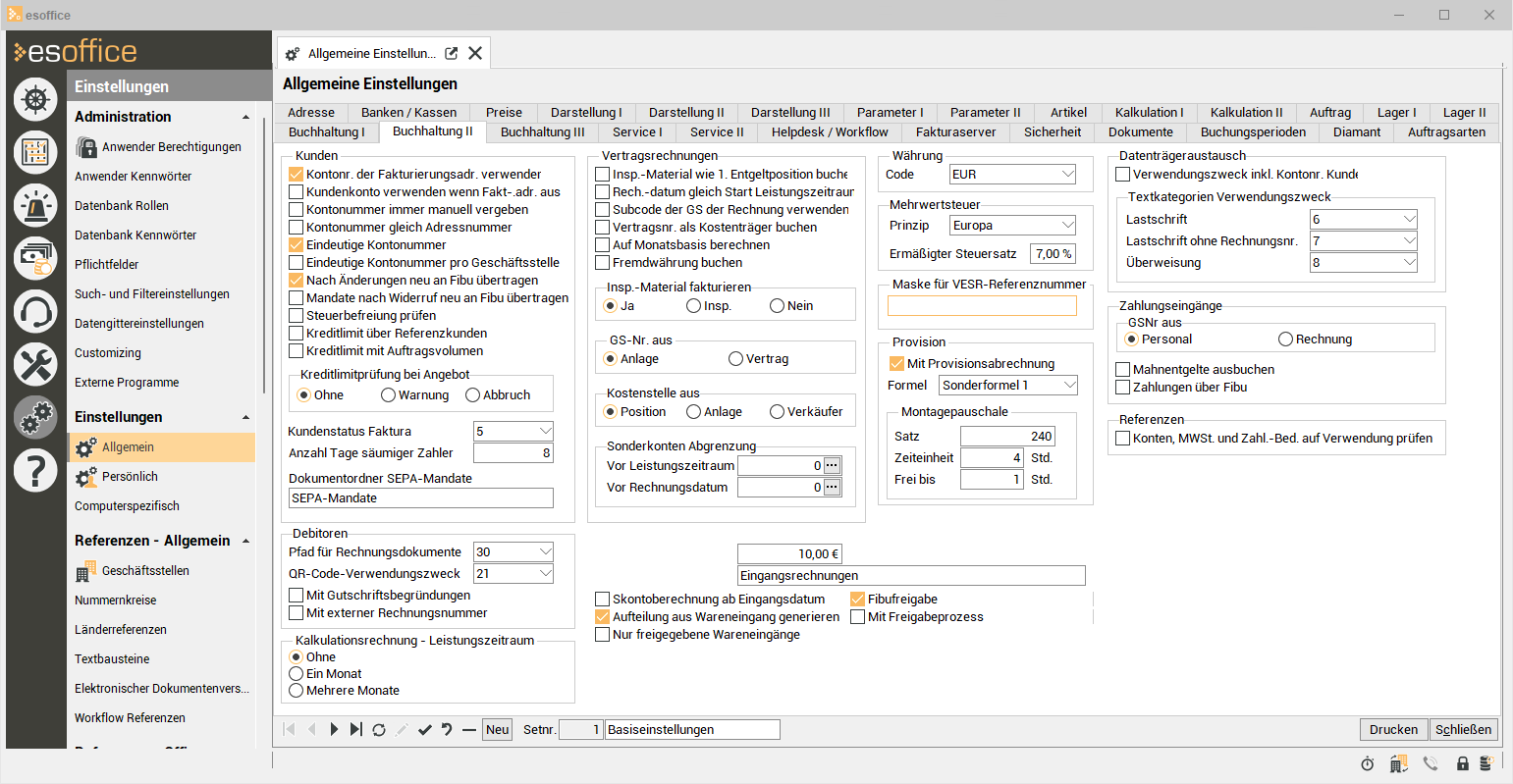Click the stopwatch icon in the status bar
The image size is (1513, 784).
point(1367,764)
